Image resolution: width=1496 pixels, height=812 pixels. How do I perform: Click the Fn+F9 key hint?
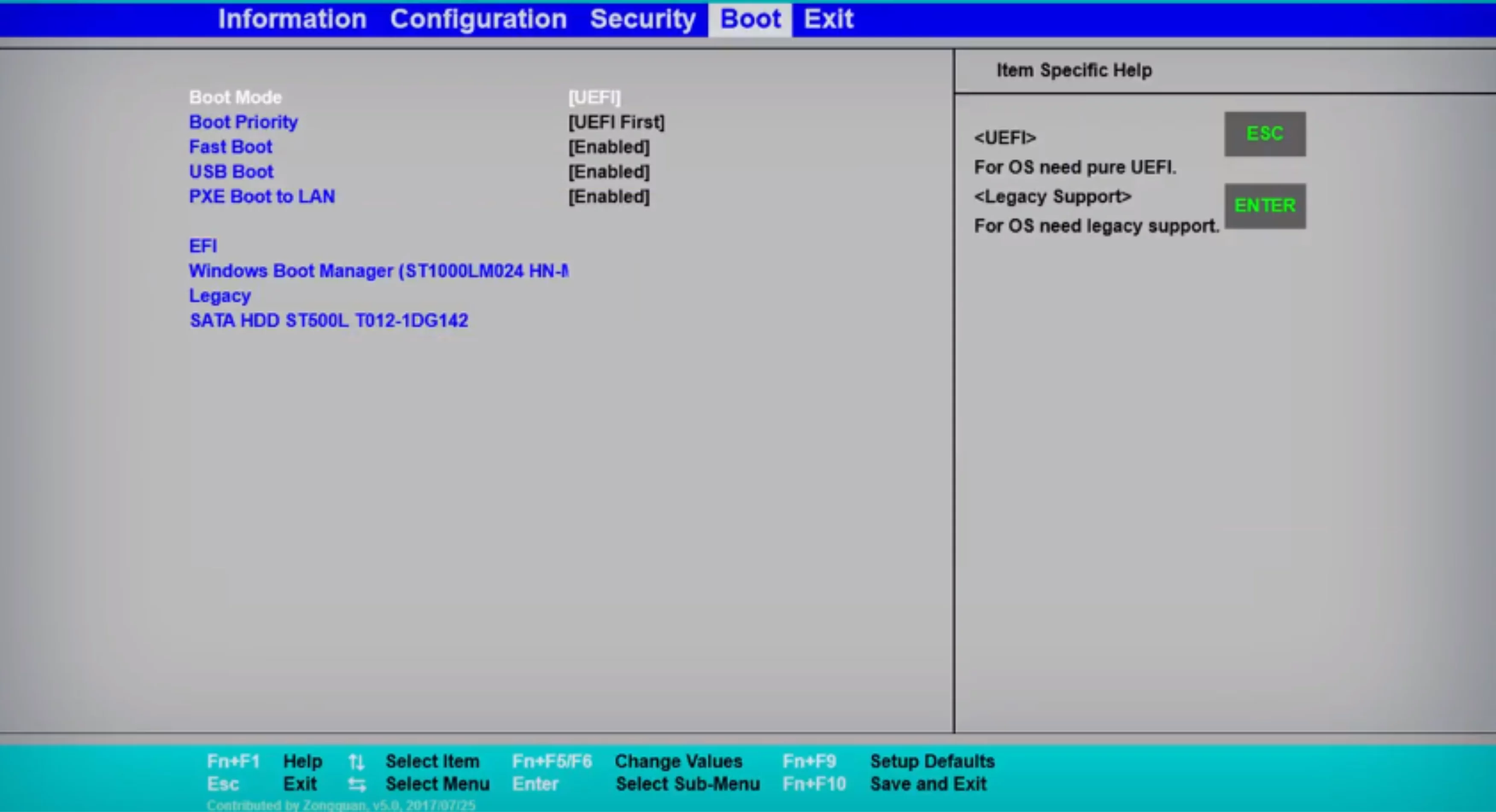809,761
